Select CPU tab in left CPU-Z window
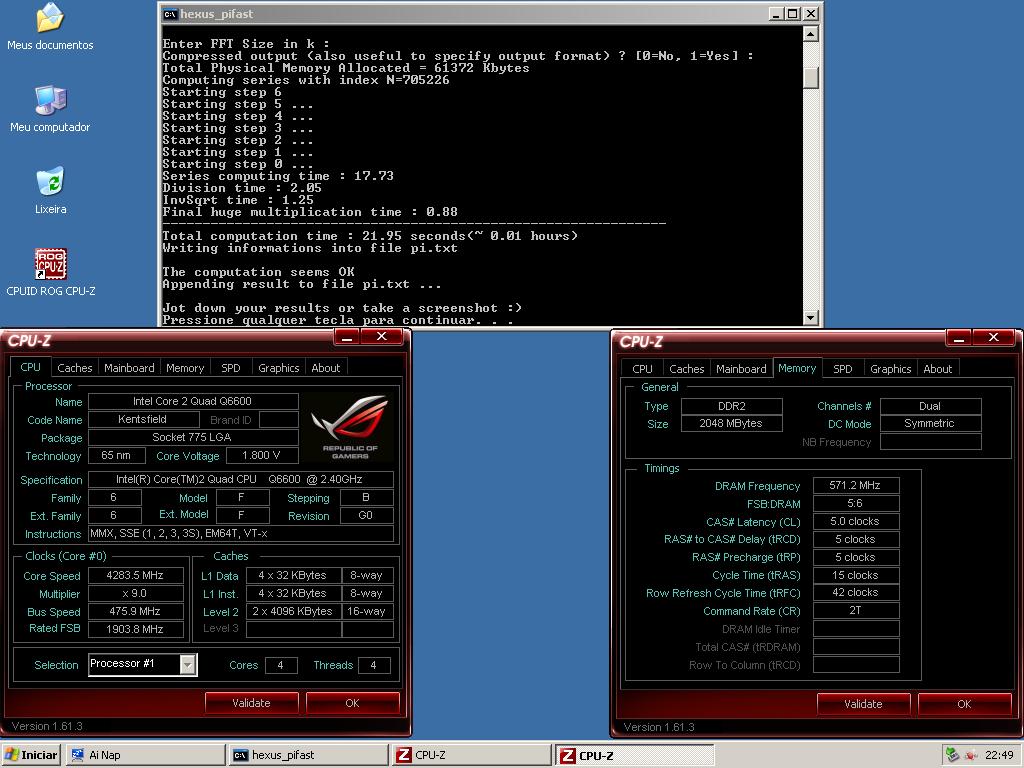This screenshot has width=1024, height=768. (x=30, y=367)
